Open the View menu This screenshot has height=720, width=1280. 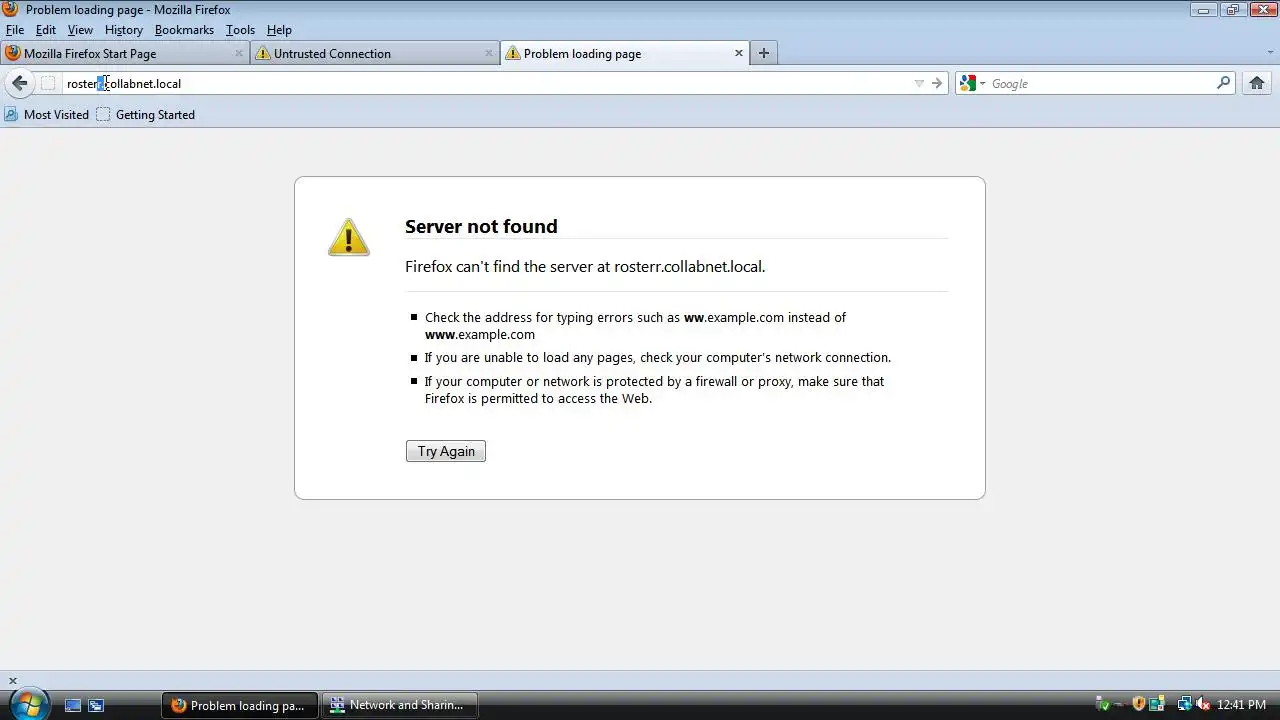[80, 30]
